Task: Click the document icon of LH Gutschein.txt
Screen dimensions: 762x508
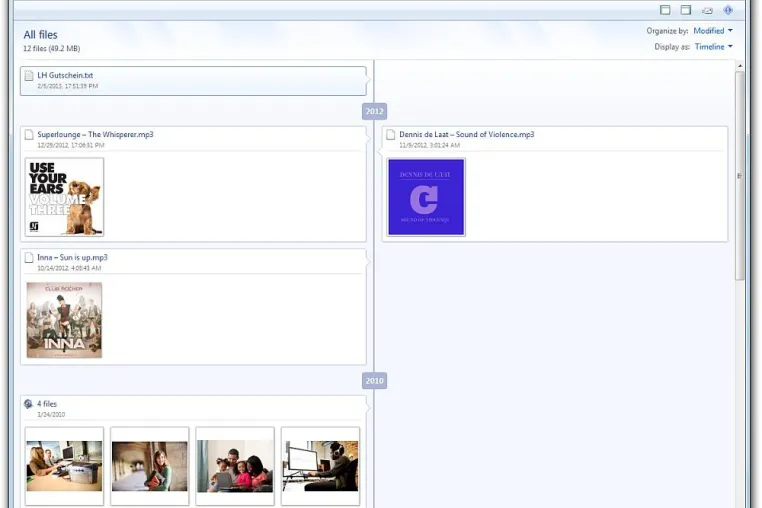Action: tap(29, 75)
